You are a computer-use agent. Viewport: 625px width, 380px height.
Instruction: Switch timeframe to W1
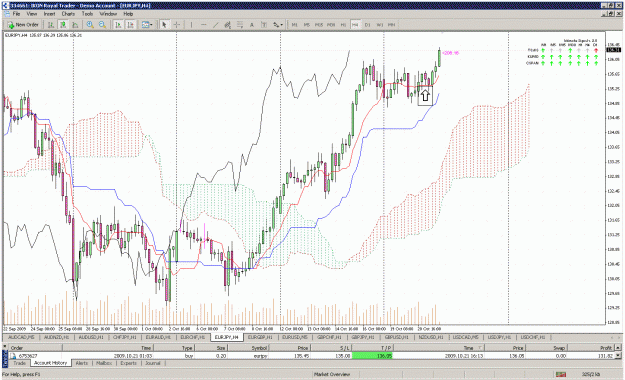[380, 25]
